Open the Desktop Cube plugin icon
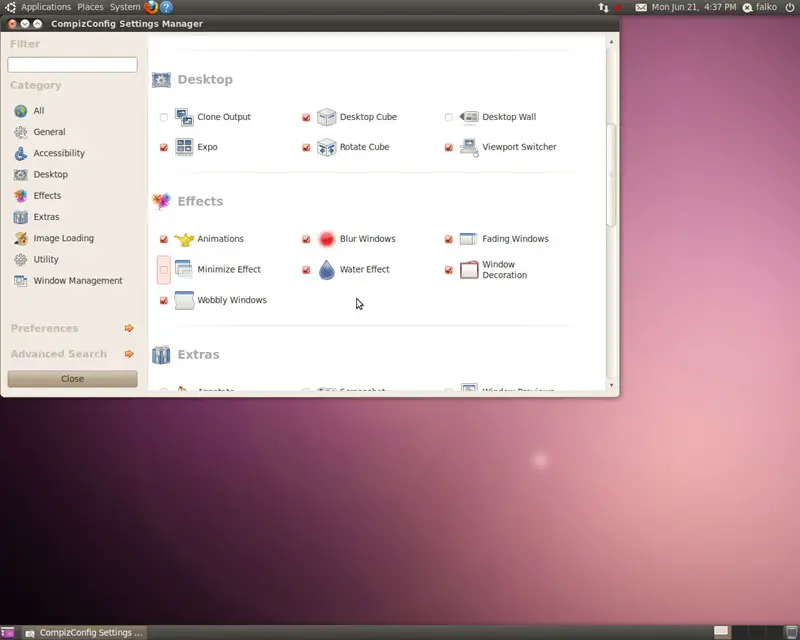800x640 pixels. (x=327, y=117)
